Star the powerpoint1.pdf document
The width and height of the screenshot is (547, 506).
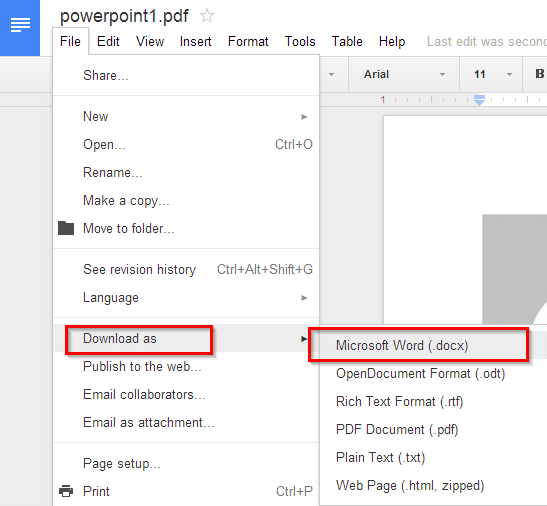click(207, 16)
